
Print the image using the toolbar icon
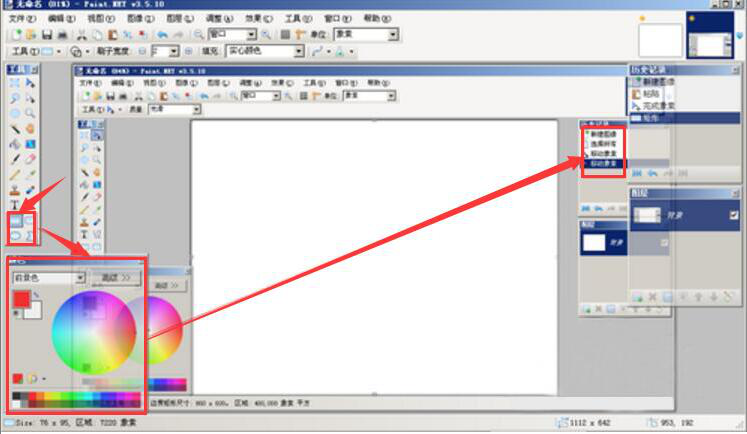click(62, 34)
